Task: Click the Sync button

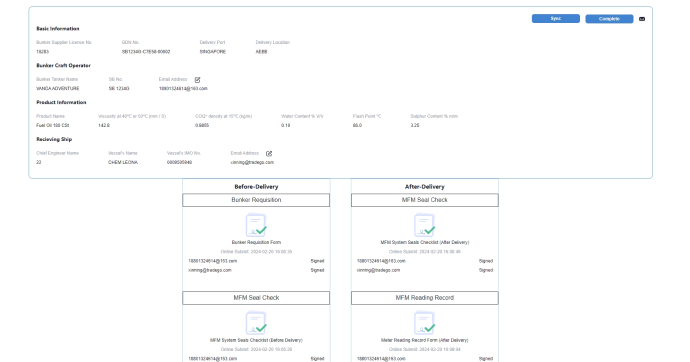Action: (555, 18)
